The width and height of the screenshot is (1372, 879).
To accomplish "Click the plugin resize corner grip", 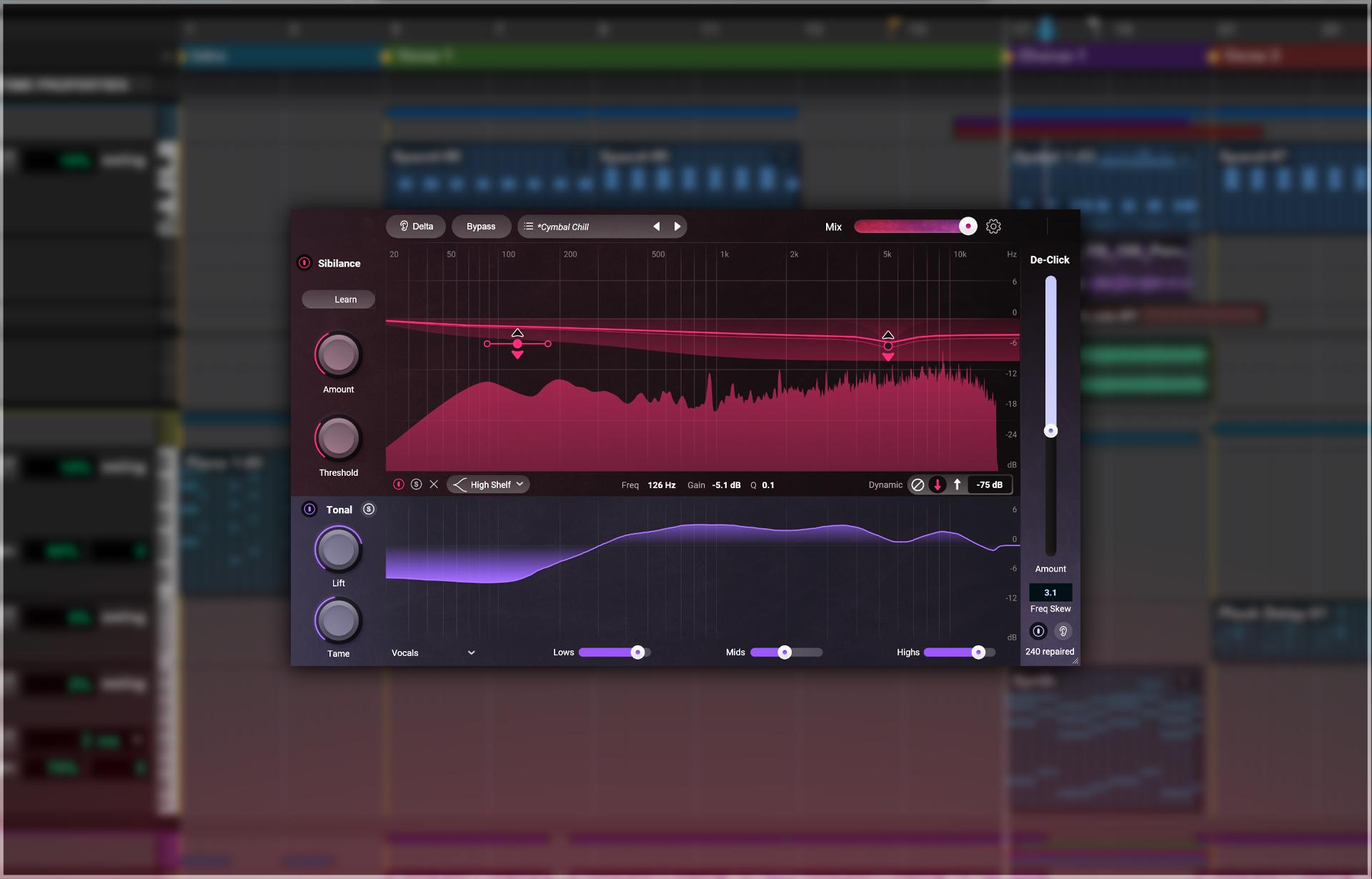I will click(1075, 661).
